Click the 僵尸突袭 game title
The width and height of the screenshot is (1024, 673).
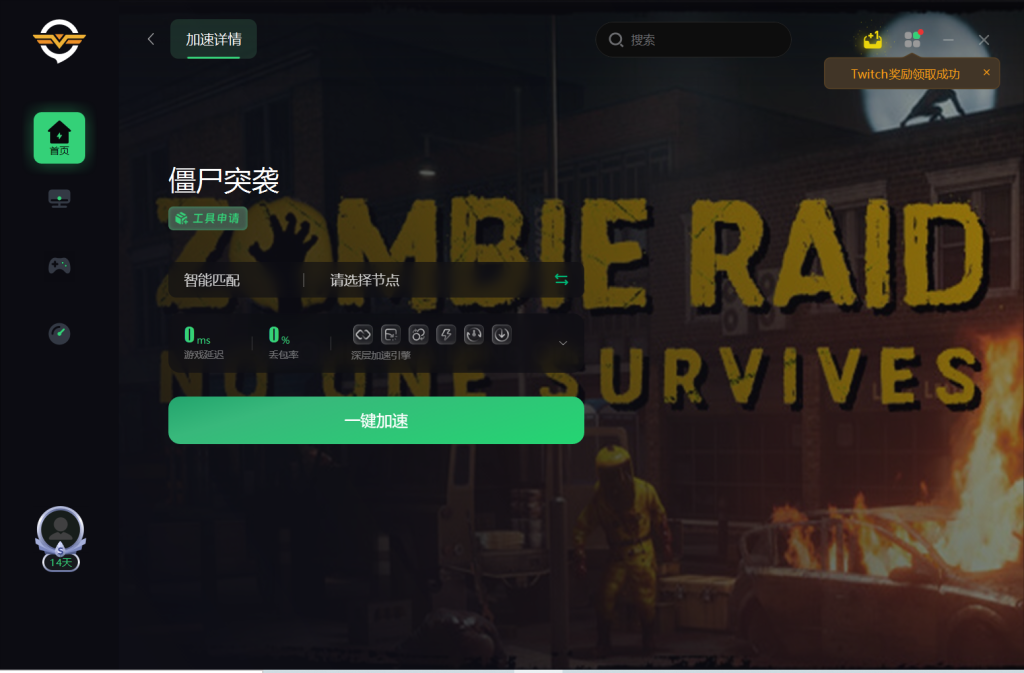coord(224,181)
